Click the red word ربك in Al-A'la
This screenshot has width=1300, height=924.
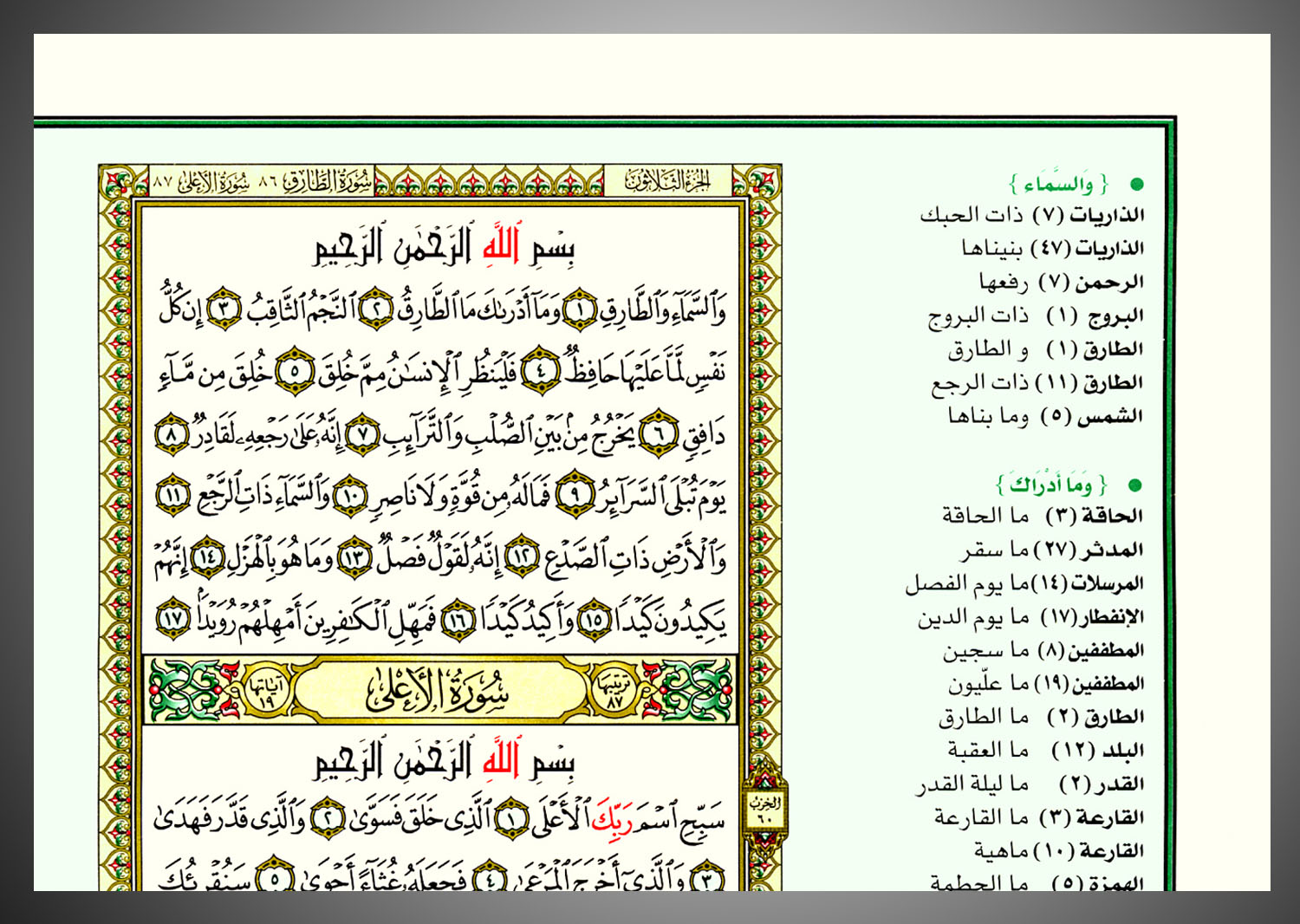click(612, 819)
